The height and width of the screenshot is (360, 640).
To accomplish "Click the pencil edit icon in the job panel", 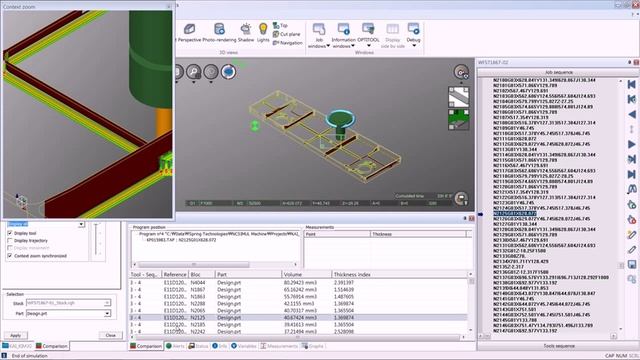I will (x=631, y=249).
